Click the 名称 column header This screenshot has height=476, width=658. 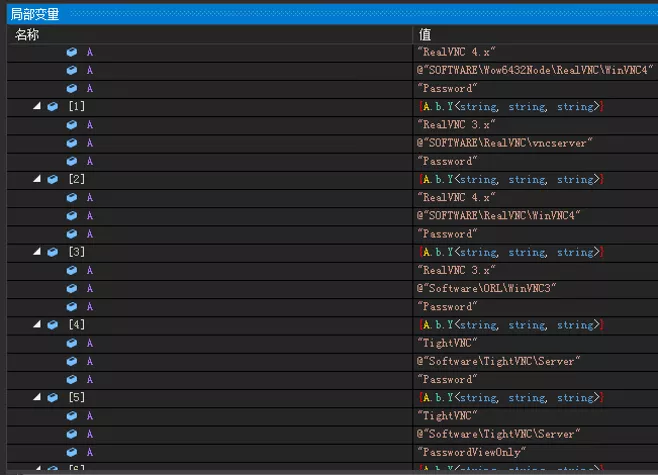[28, 35]
